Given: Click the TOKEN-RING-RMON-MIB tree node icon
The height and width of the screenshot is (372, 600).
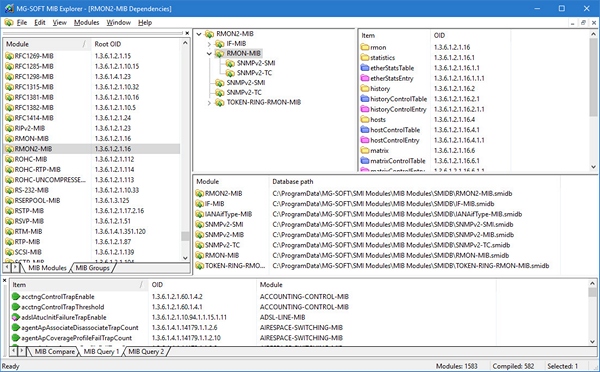Looking at the screenshot, I should 220,103.
